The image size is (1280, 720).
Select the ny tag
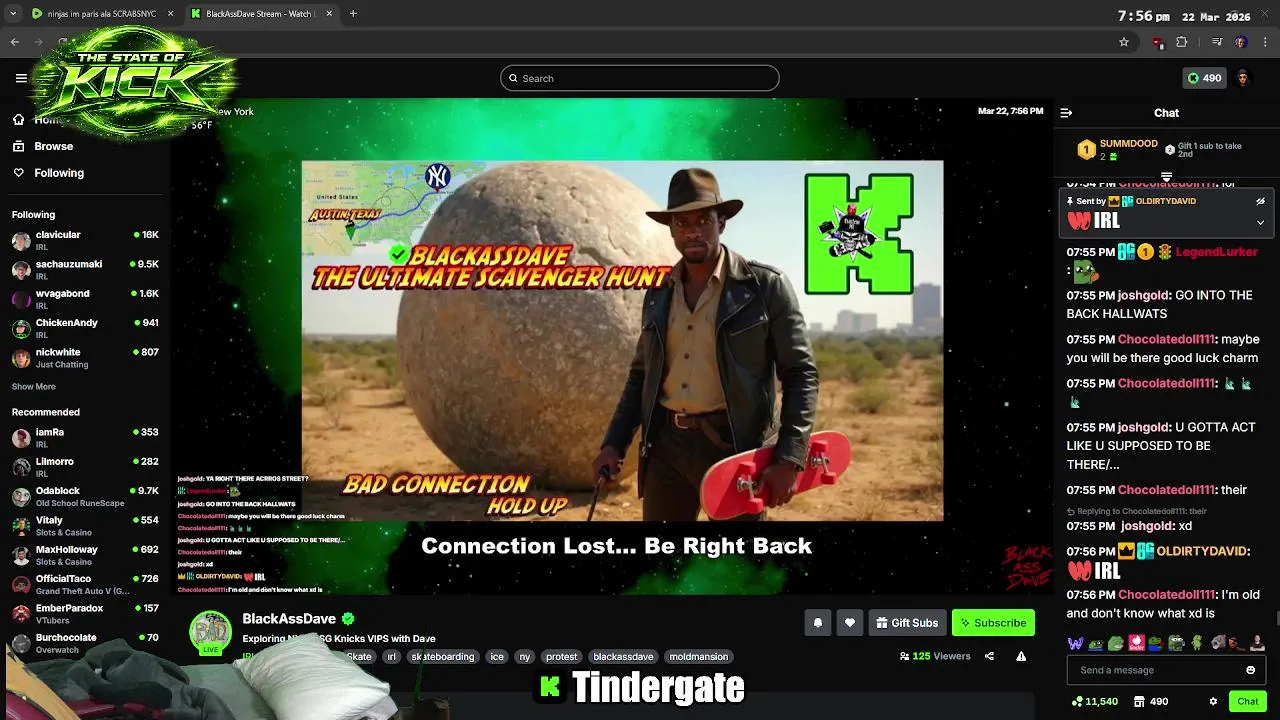525,657
